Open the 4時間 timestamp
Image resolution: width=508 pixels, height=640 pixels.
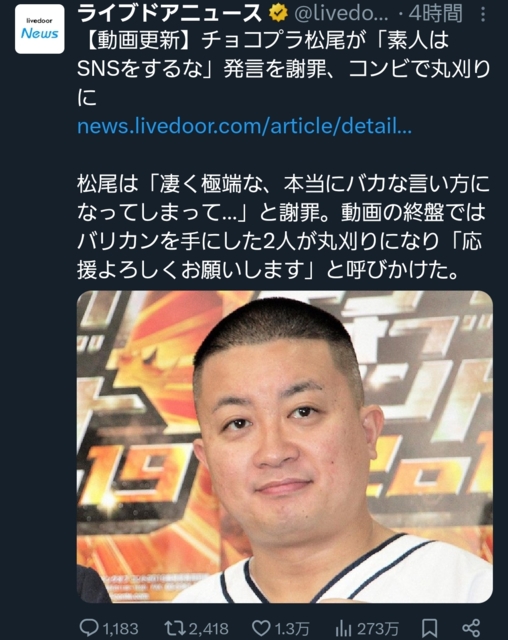(435, 14)
